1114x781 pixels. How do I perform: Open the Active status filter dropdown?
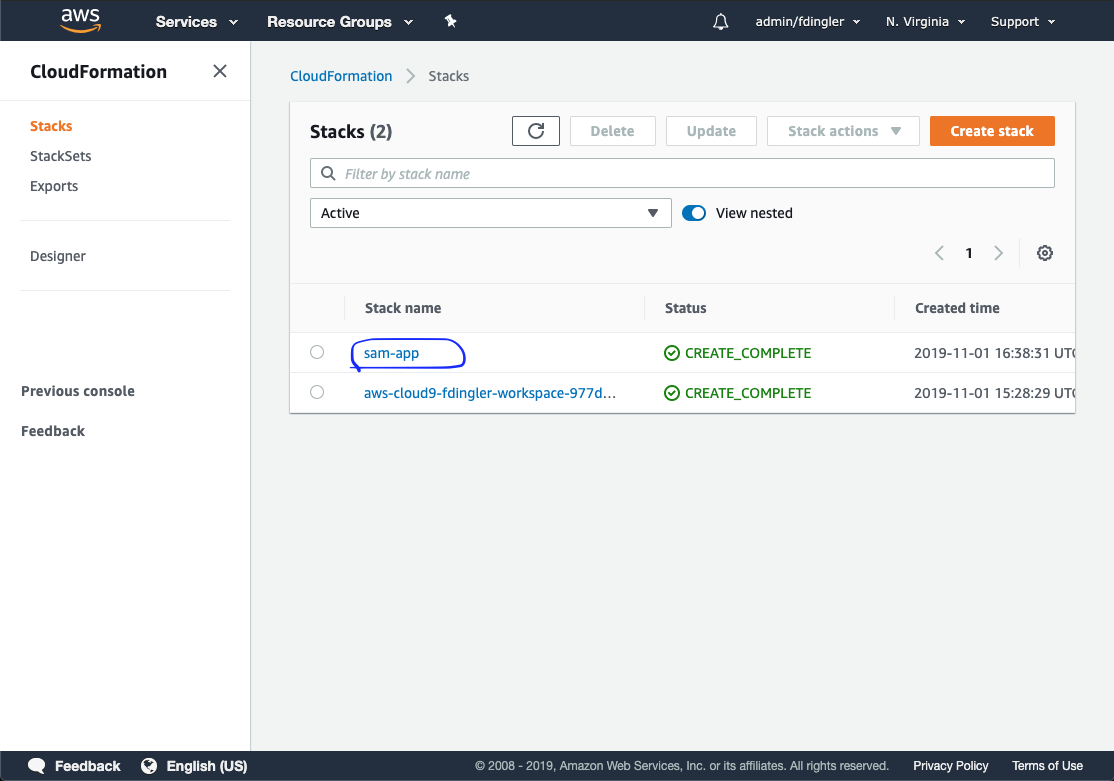490,213
